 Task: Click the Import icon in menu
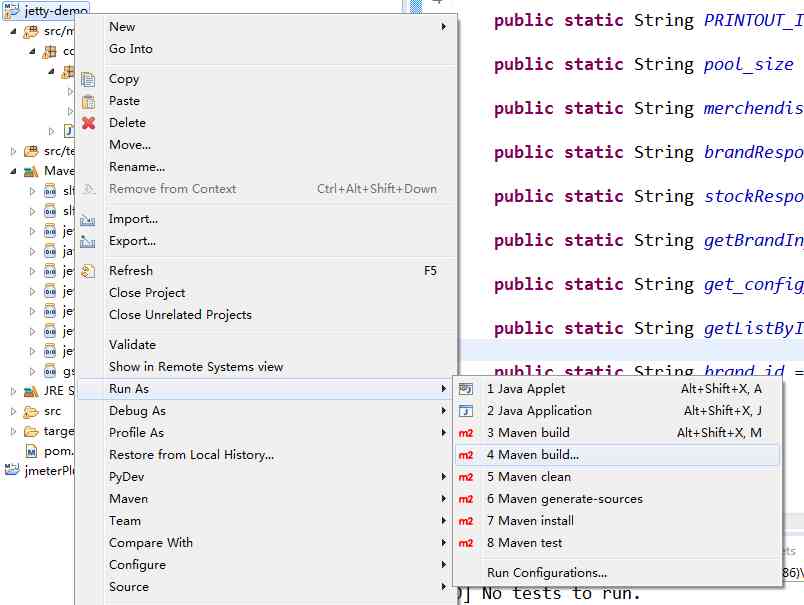pos(88,219)
